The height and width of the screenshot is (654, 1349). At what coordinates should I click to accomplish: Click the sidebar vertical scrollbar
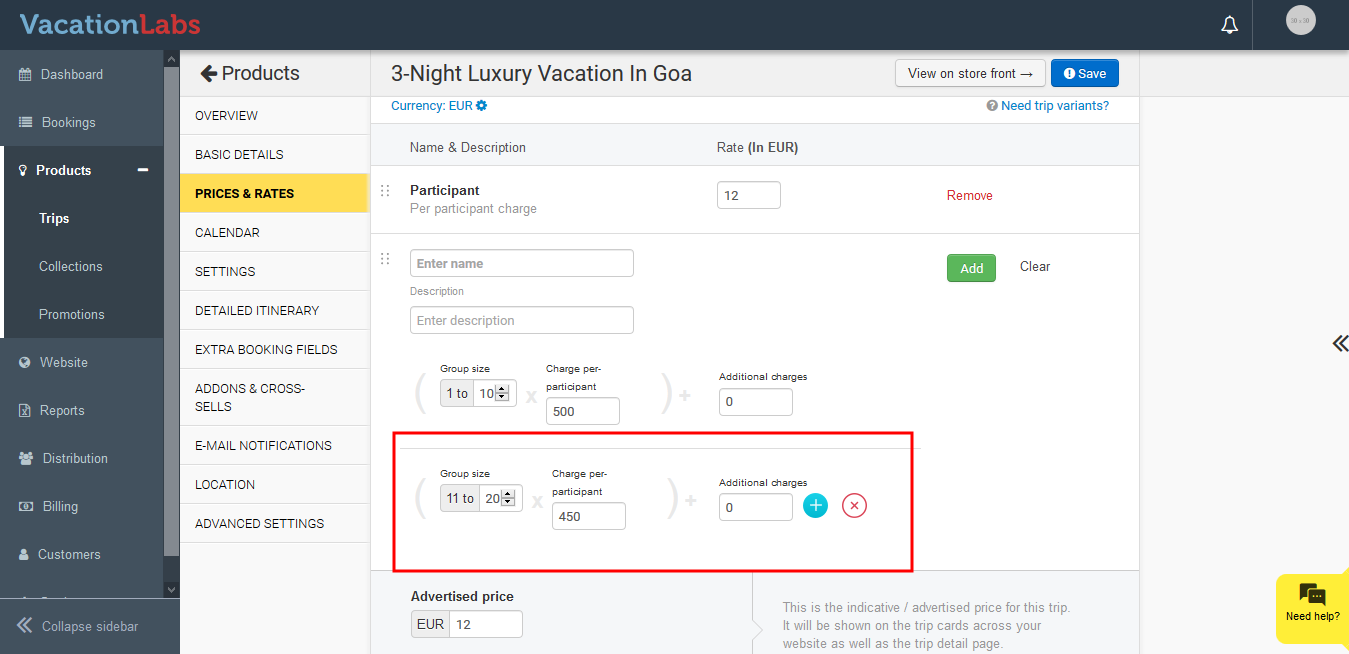coord(171,320)
